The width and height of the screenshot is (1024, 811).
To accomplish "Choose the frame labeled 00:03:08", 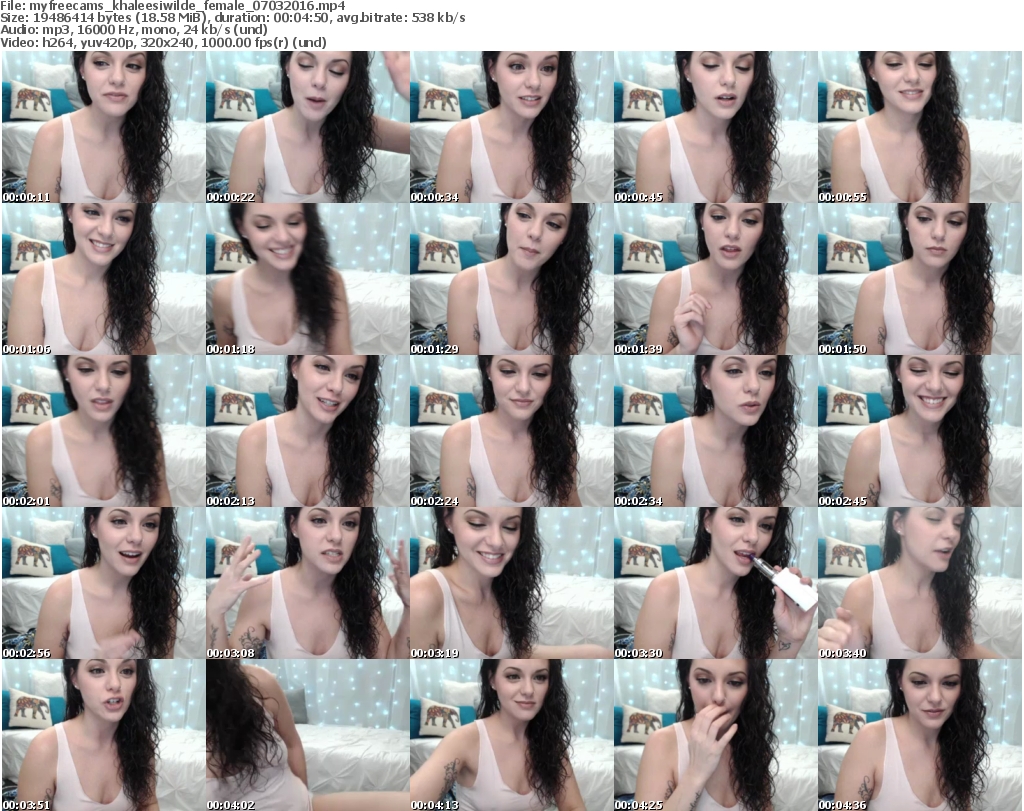I will (308, 583).
